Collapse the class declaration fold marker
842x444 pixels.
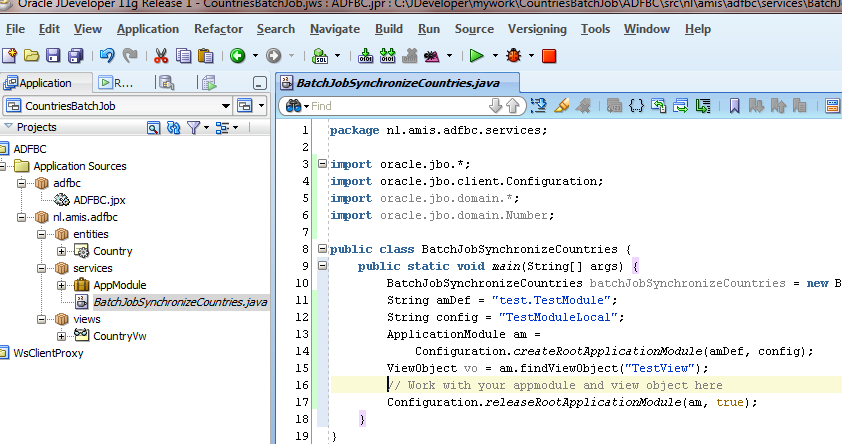(322, 249)
